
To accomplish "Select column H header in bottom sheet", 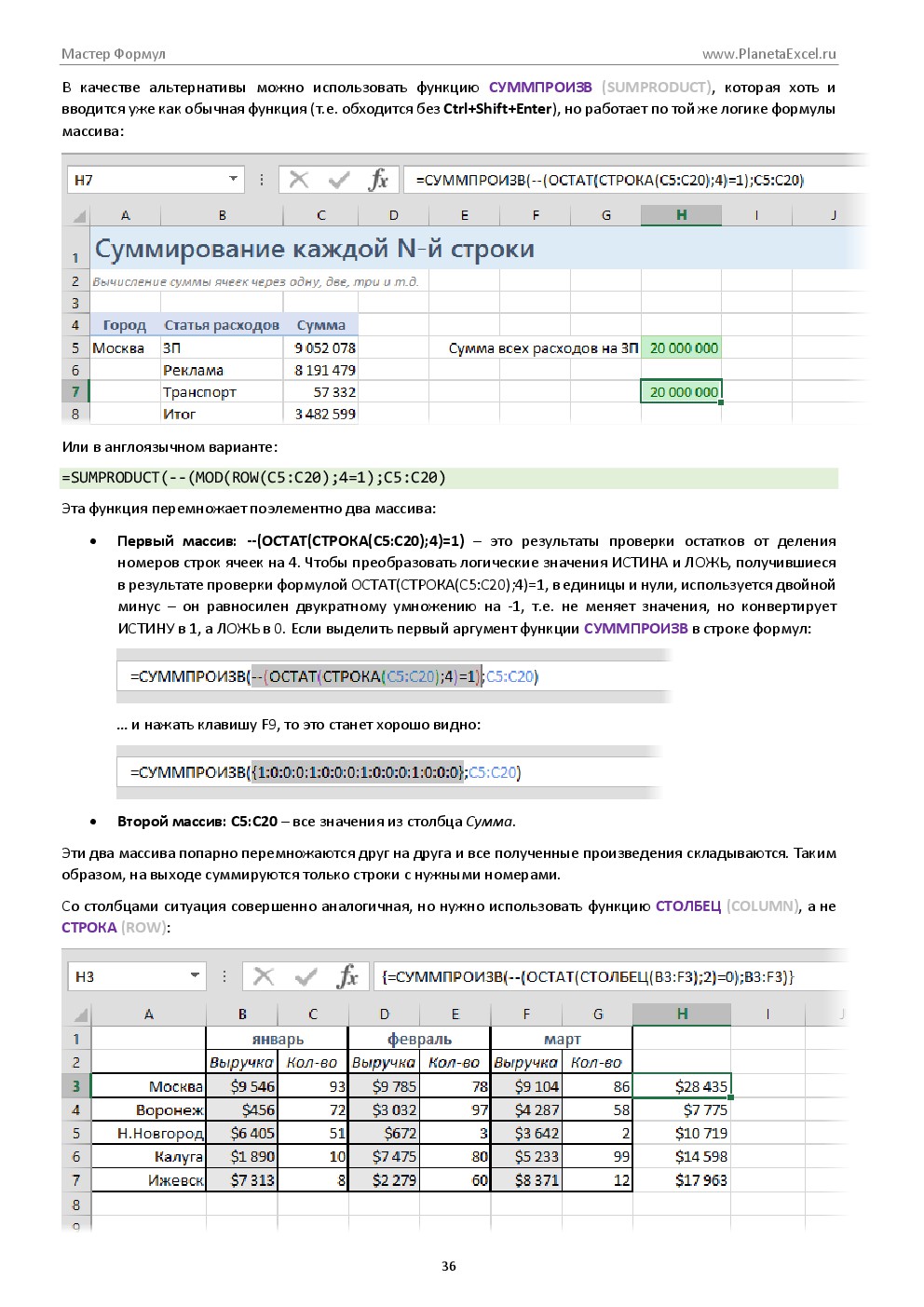I will tap(682, 1014).
